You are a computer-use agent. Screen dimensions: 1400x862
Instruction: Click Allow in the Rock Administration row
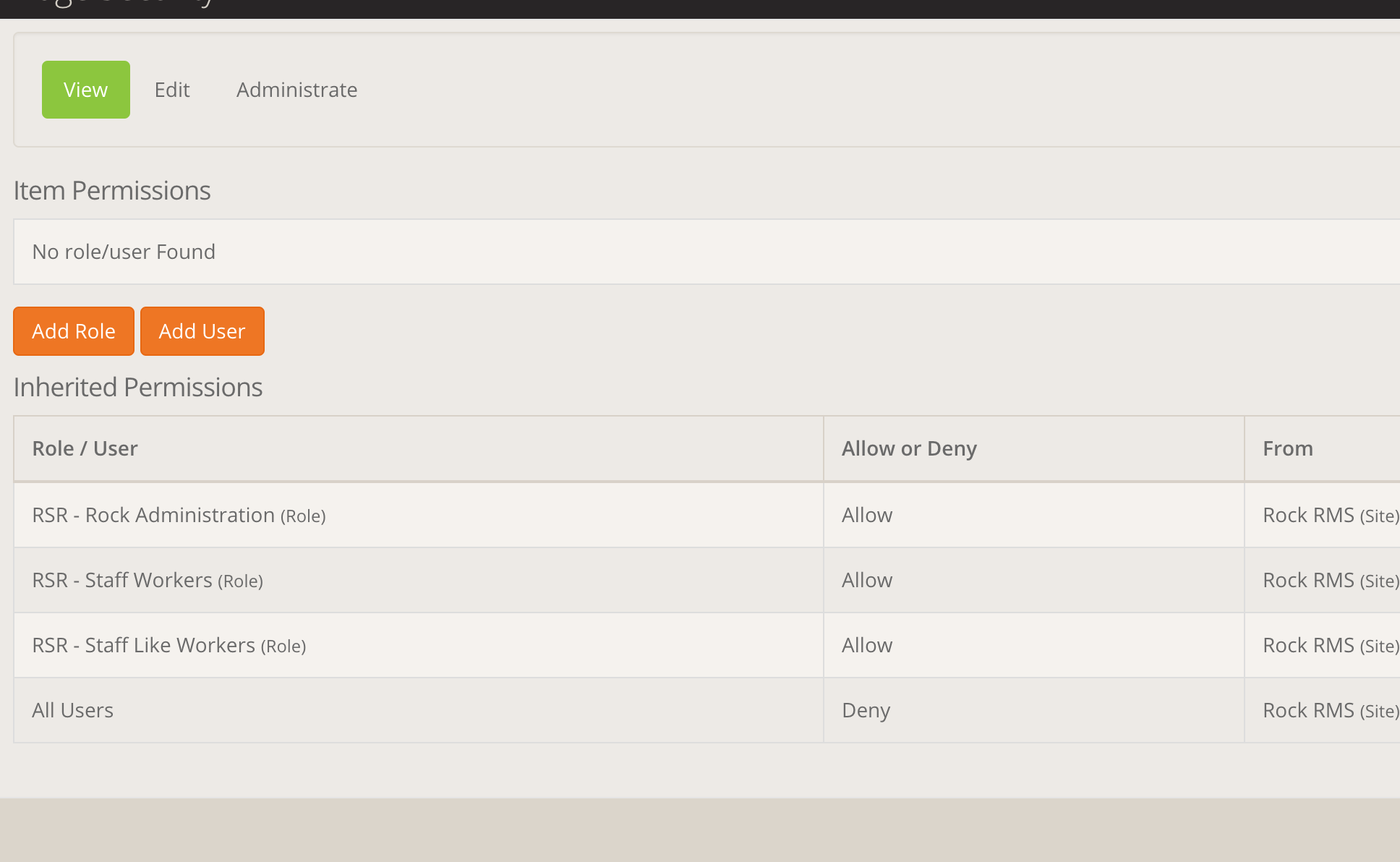[x=867, y=515]
